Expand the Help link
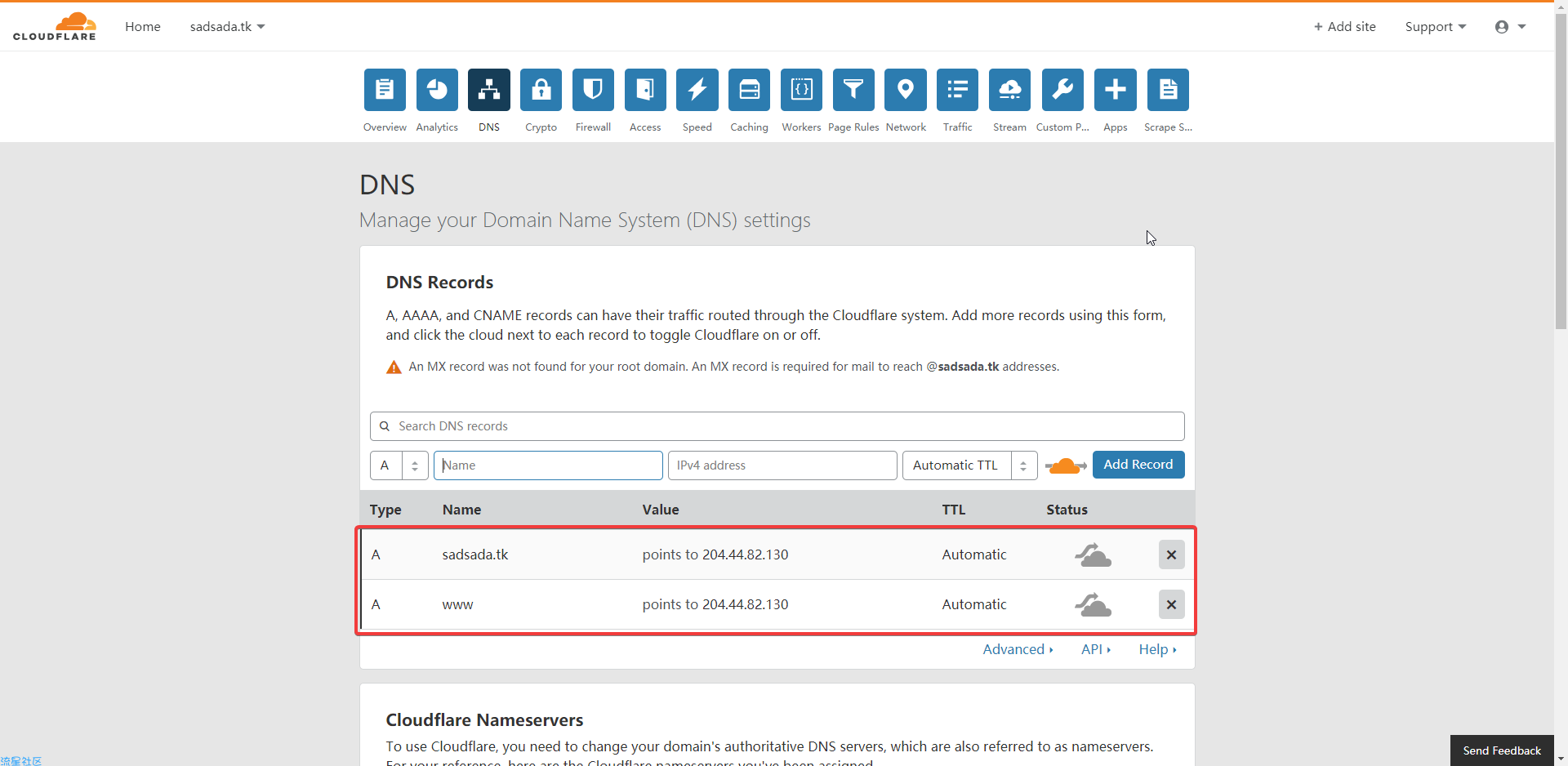 [x=1158, y=649]
